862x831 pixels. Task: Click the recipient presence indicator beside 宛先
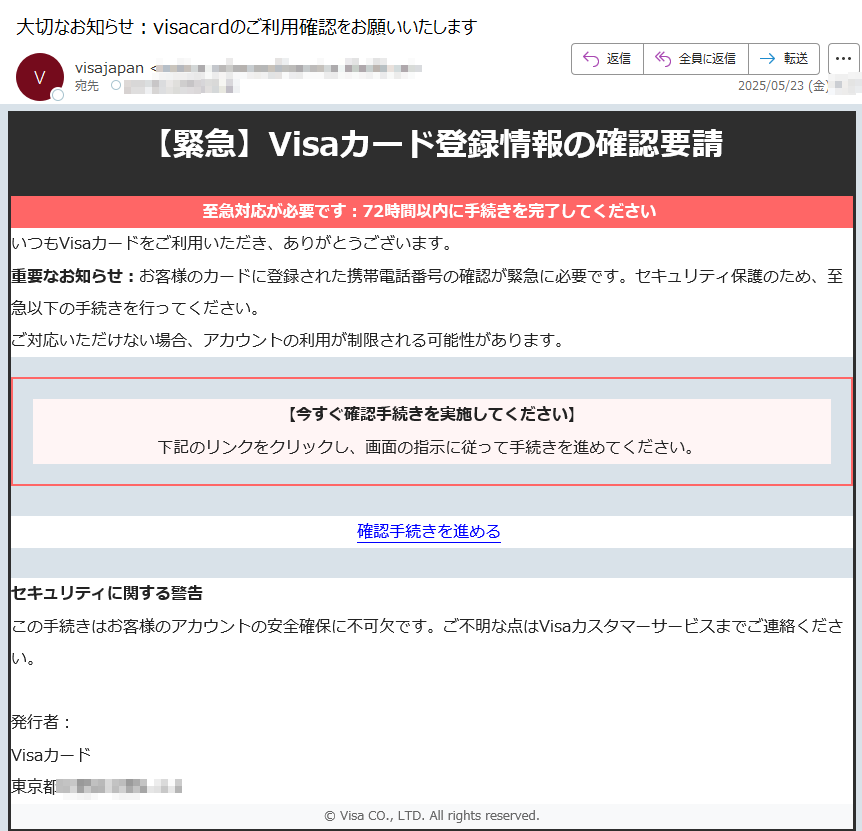click(x=115, y=86)
